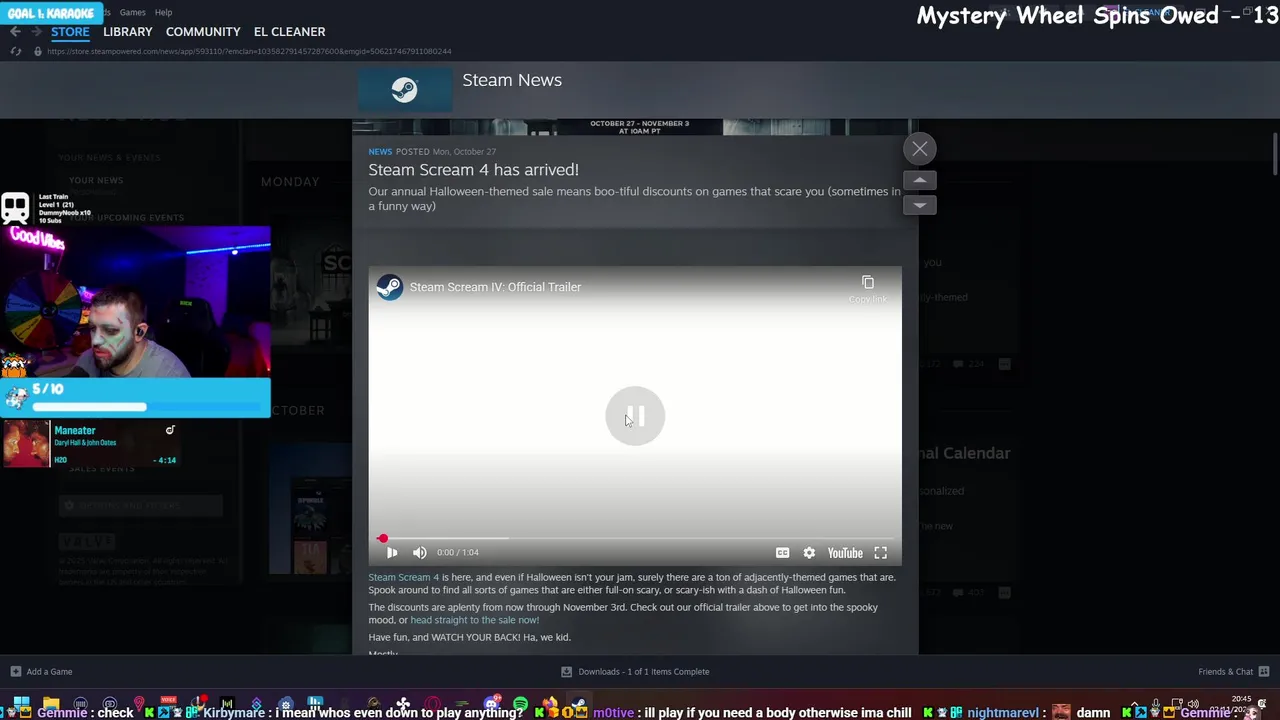Screen dimensions: 1280x720
Task: Follow 'head straight to the sale now!' link
Action: coord(475,620)
